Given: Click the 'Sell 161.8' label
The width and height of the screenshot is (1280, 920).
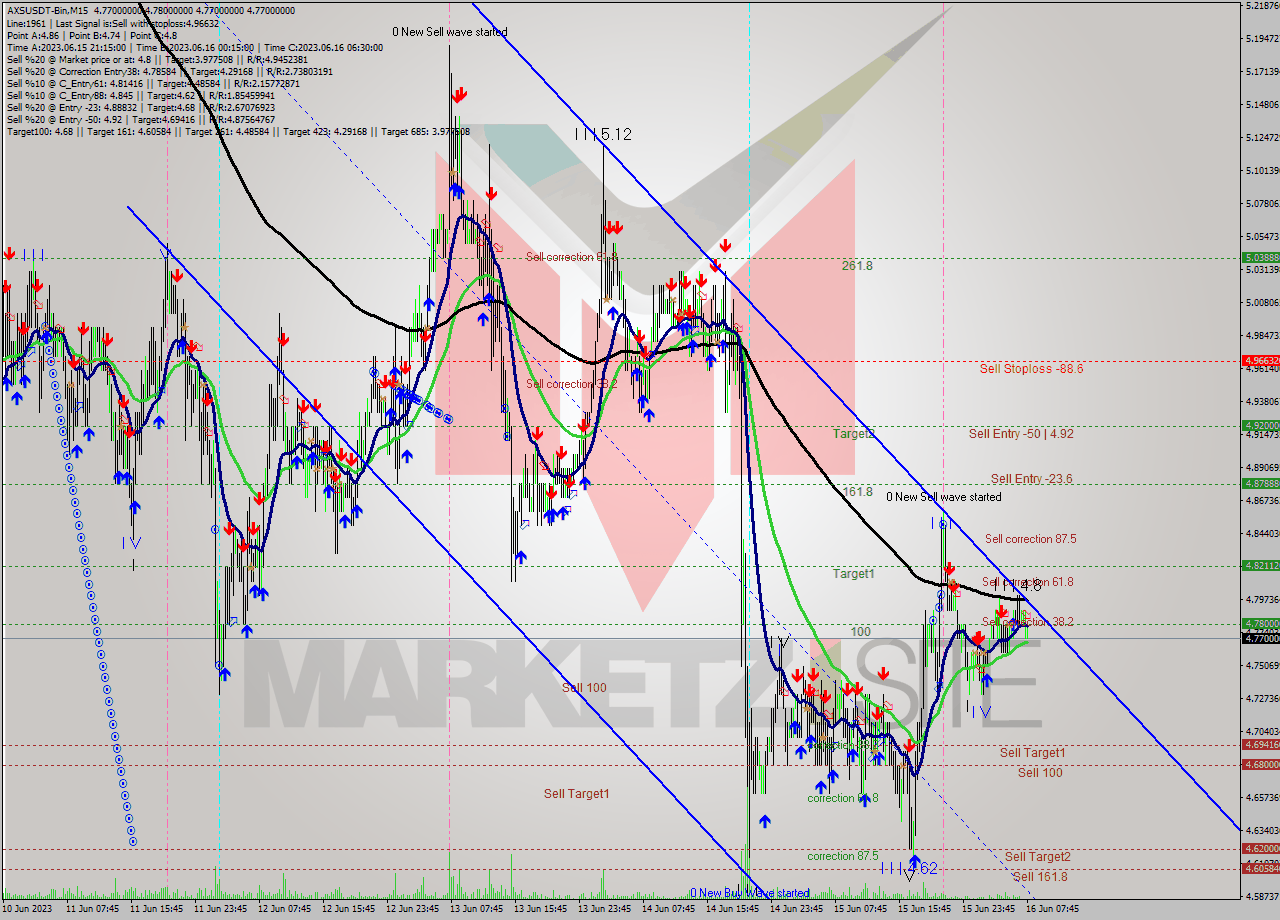Looking at the screenshot, I should pyautogui.click(x=1040, y=877).
